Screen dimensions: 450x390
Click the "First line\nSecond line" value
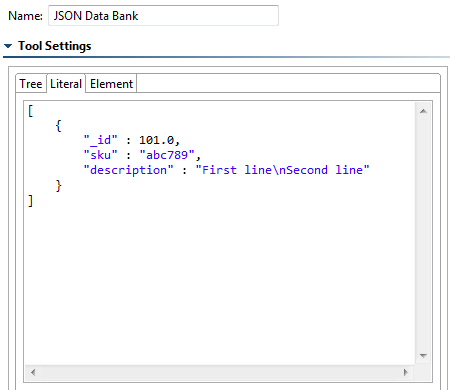pos(283,170)
